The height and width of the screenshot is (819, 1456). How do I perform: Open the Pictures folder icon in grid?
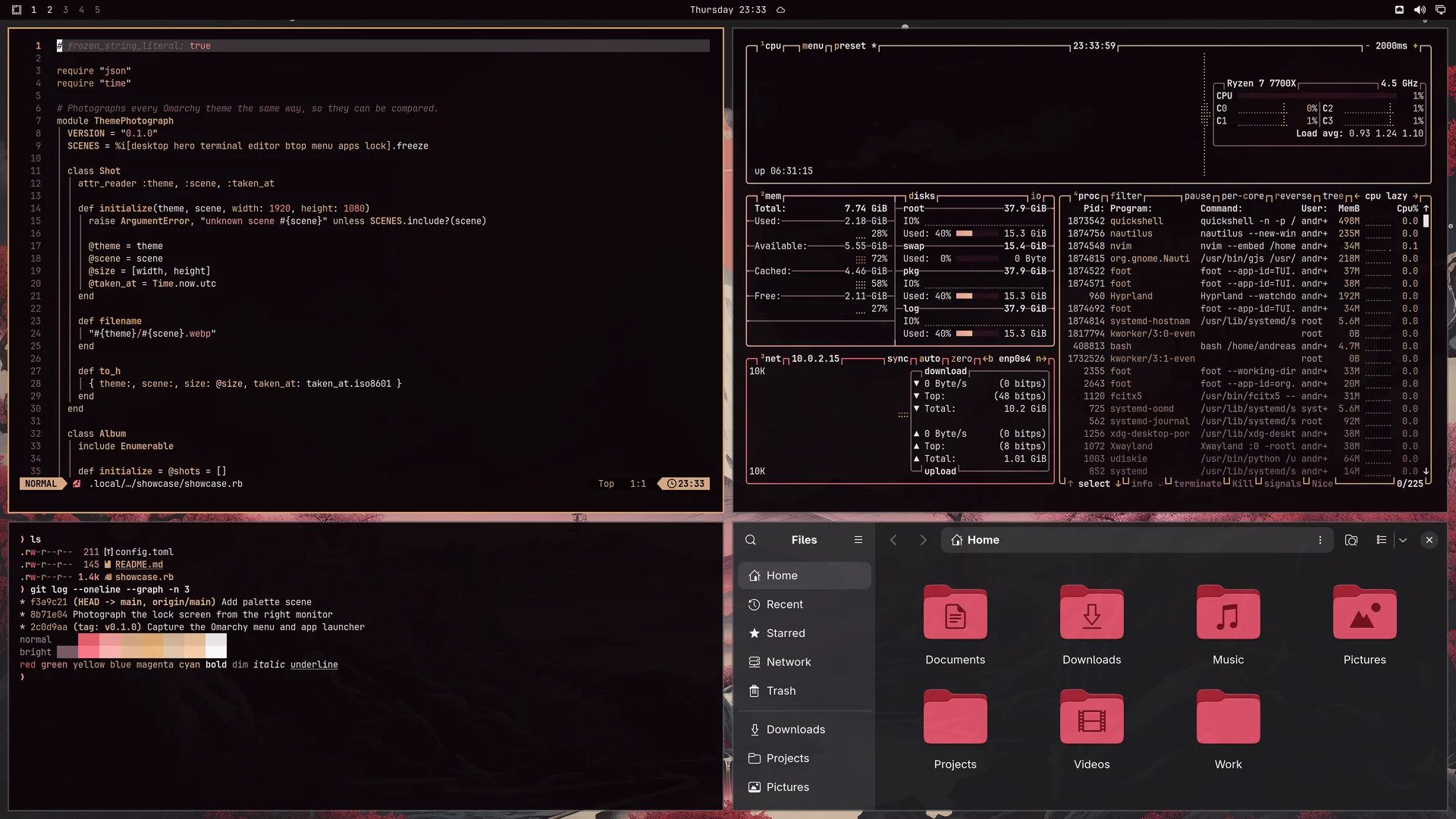(1364, 626)
